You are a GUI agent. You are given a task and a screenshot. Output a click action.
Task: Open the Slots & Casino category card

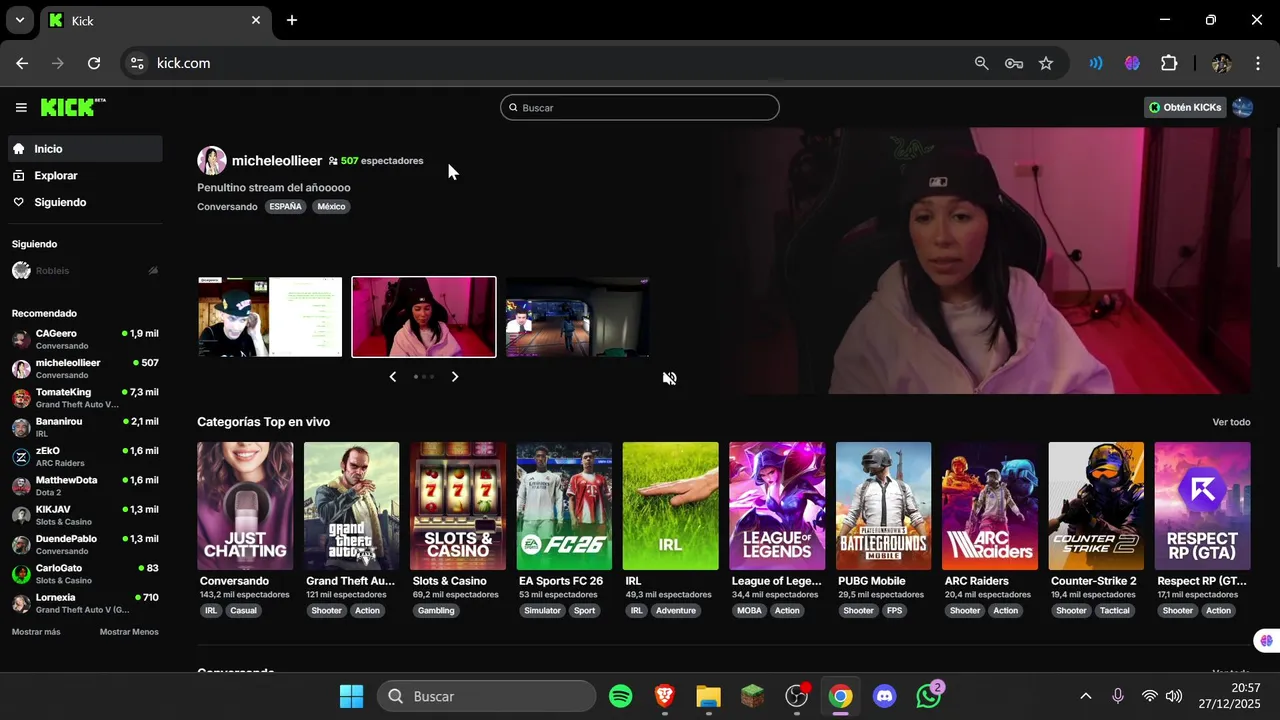point(458,506)
